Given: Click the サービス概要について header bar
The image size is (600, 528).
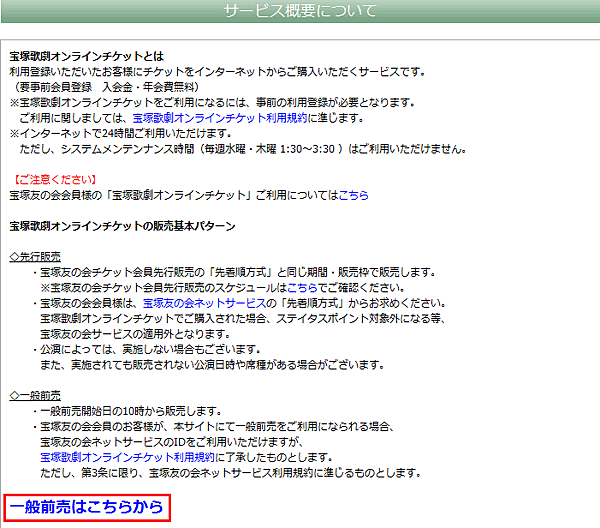Looking at the screenshot, I should pyautogui.click(x=300, y=11).
